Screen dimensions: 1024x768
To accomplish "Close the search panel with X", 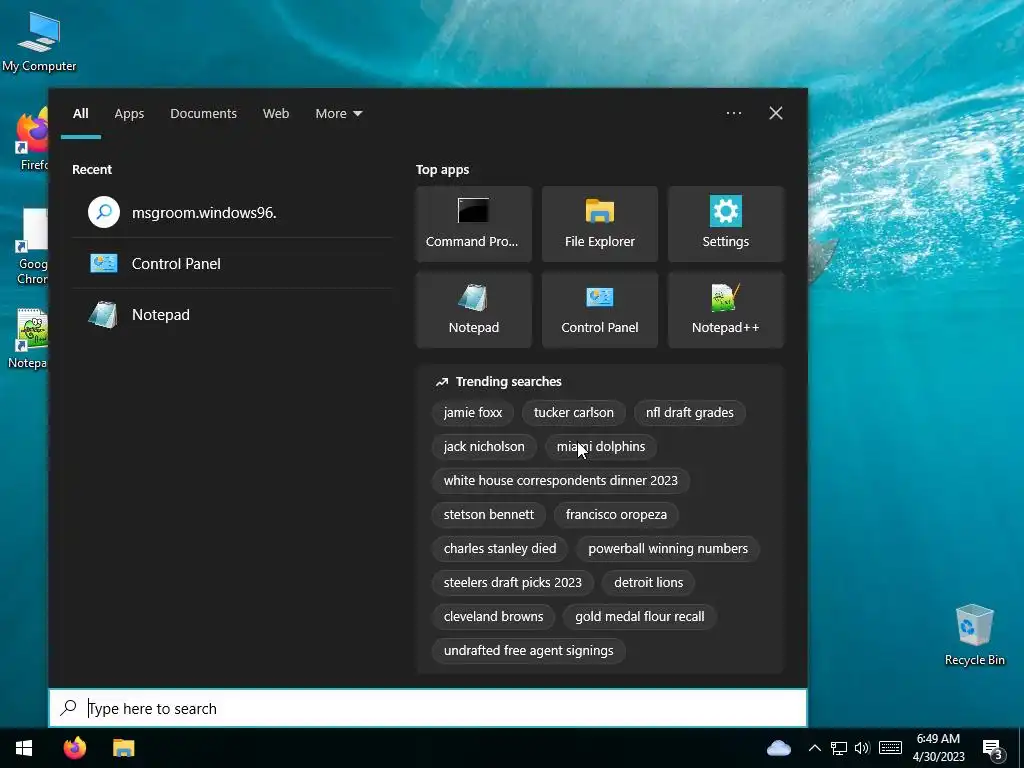I will coord(776,113).
